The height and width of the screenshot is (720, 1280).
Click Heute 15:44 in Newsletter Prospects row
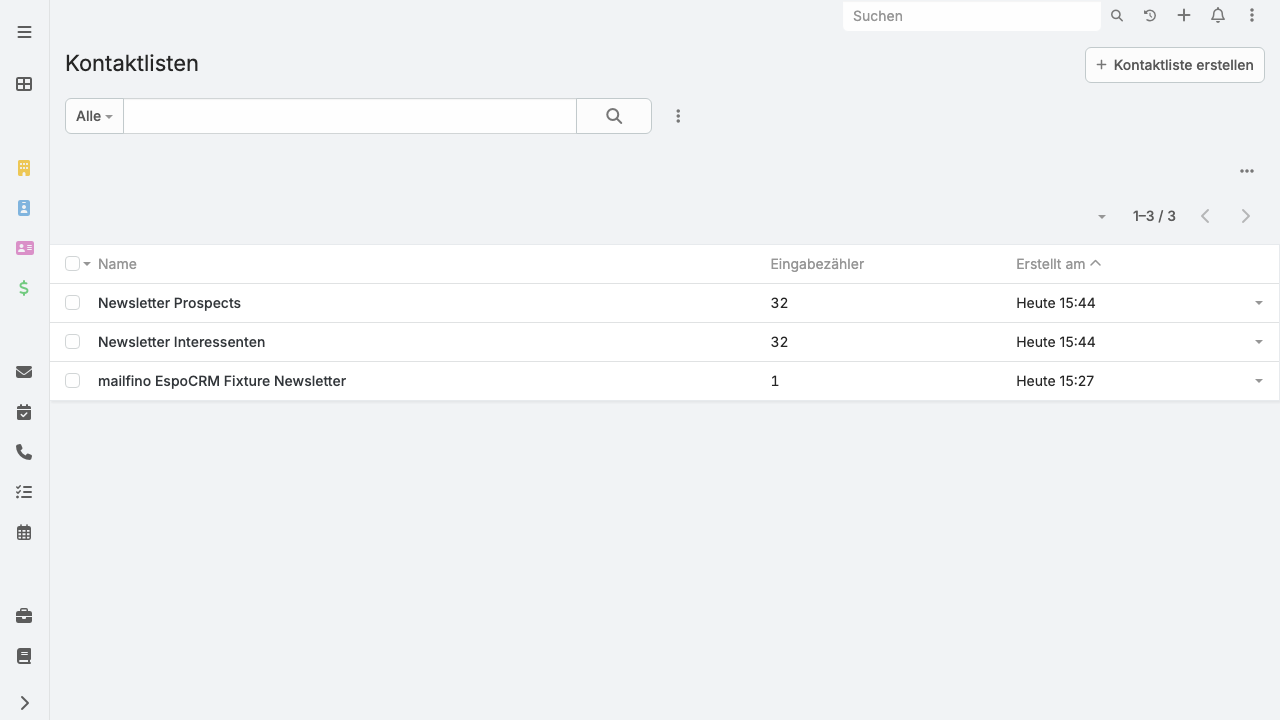(x=1055, y=303)
